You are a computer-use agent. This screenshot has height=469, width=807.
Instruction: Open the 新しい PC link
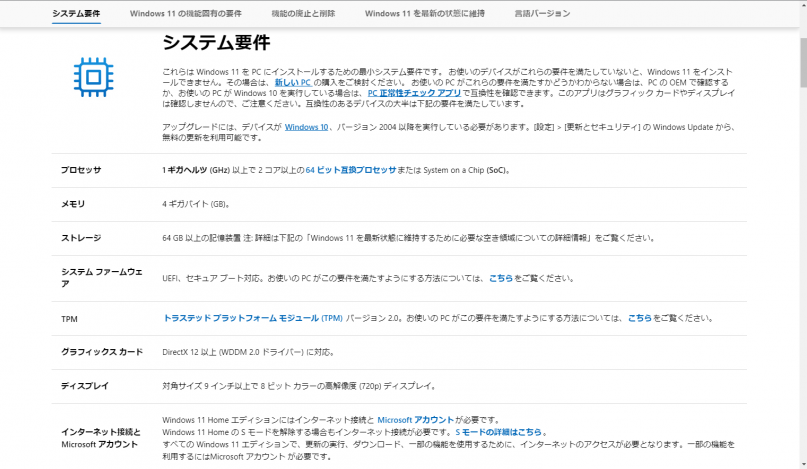[292, 82]
